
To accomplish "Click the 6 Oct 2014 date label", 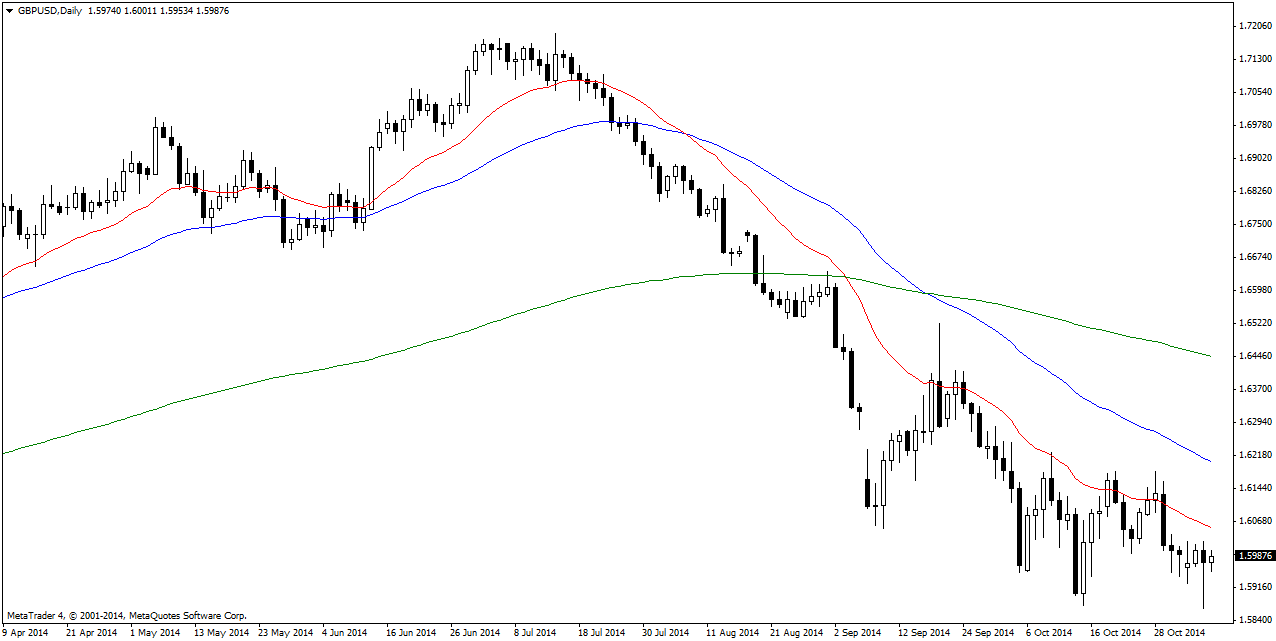I will click(x=1051, y=632).
